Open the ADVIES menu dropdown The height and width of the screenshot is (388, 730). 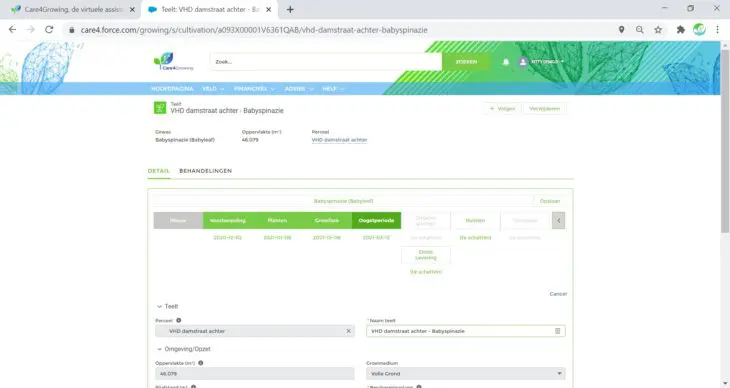[299, 88]
